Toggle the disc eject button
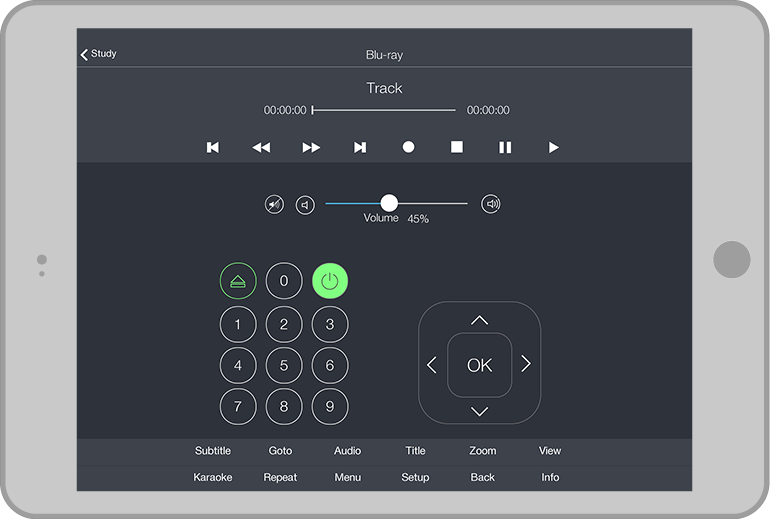 coord(237,281)
